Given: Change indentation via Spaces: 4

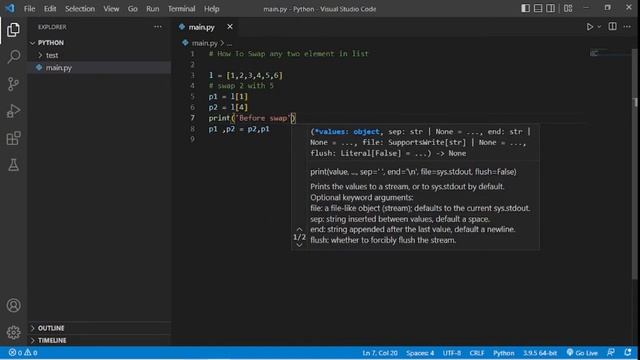Looking at the screenshot, I should [420, 353].
